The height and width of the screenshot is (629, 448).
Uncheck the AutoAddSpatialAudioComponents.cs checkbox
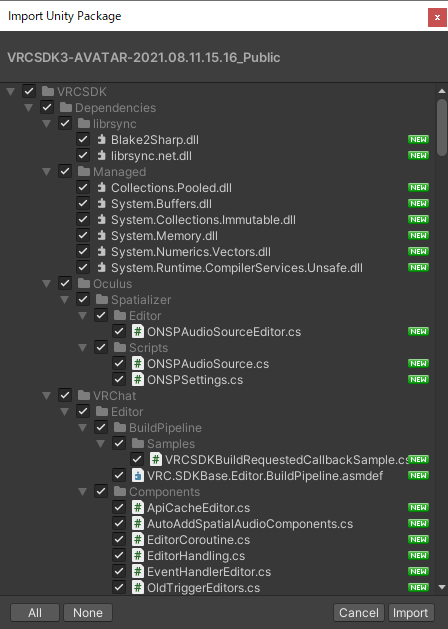pos(119,523)
